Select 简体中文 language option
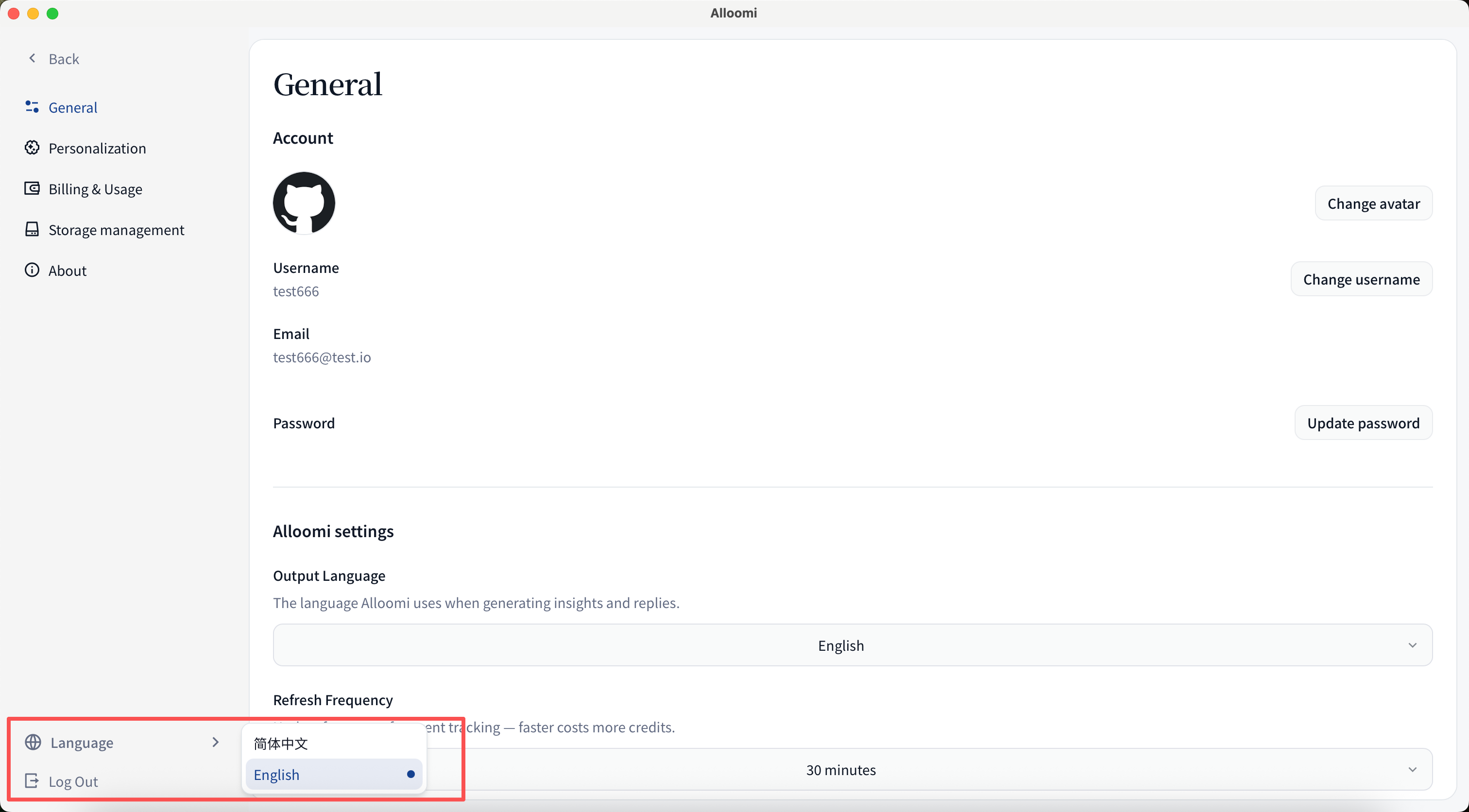1469x812 pixels. click(x=281, y=743)
